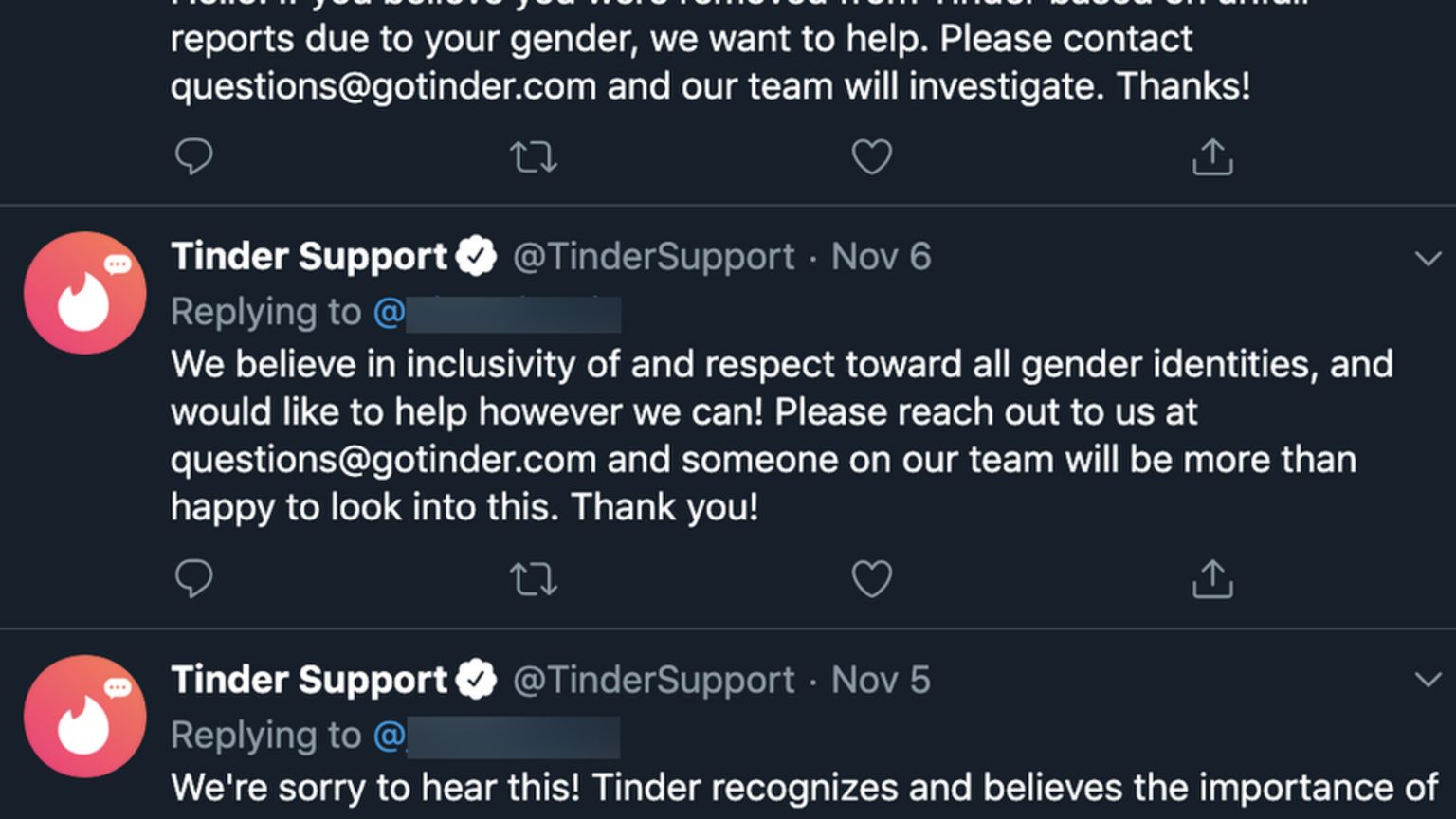Retweet the topmost tweet about unfair reports
The width and height of the screenshot is (1456, 819).
click(534, 157)
